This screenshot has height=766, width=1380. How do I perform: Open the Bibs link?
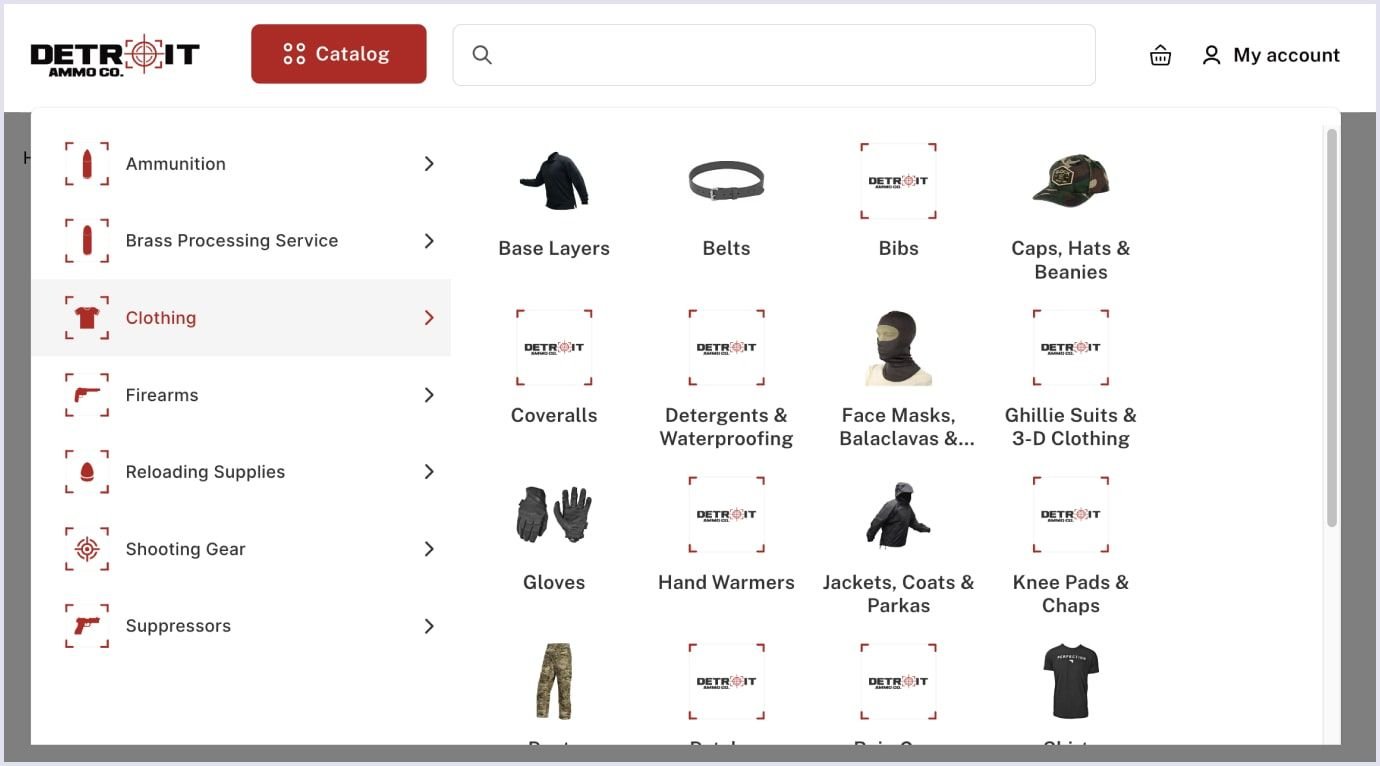click(x=898, y=248)
